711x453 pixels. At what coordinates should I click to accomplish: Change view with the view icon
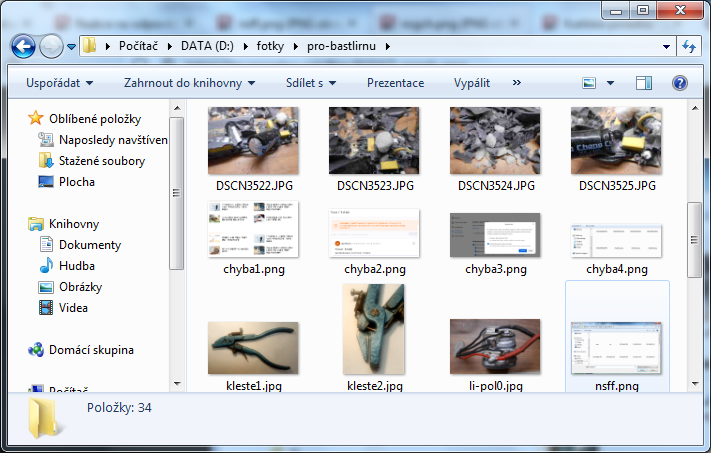[x=589, y=83]
